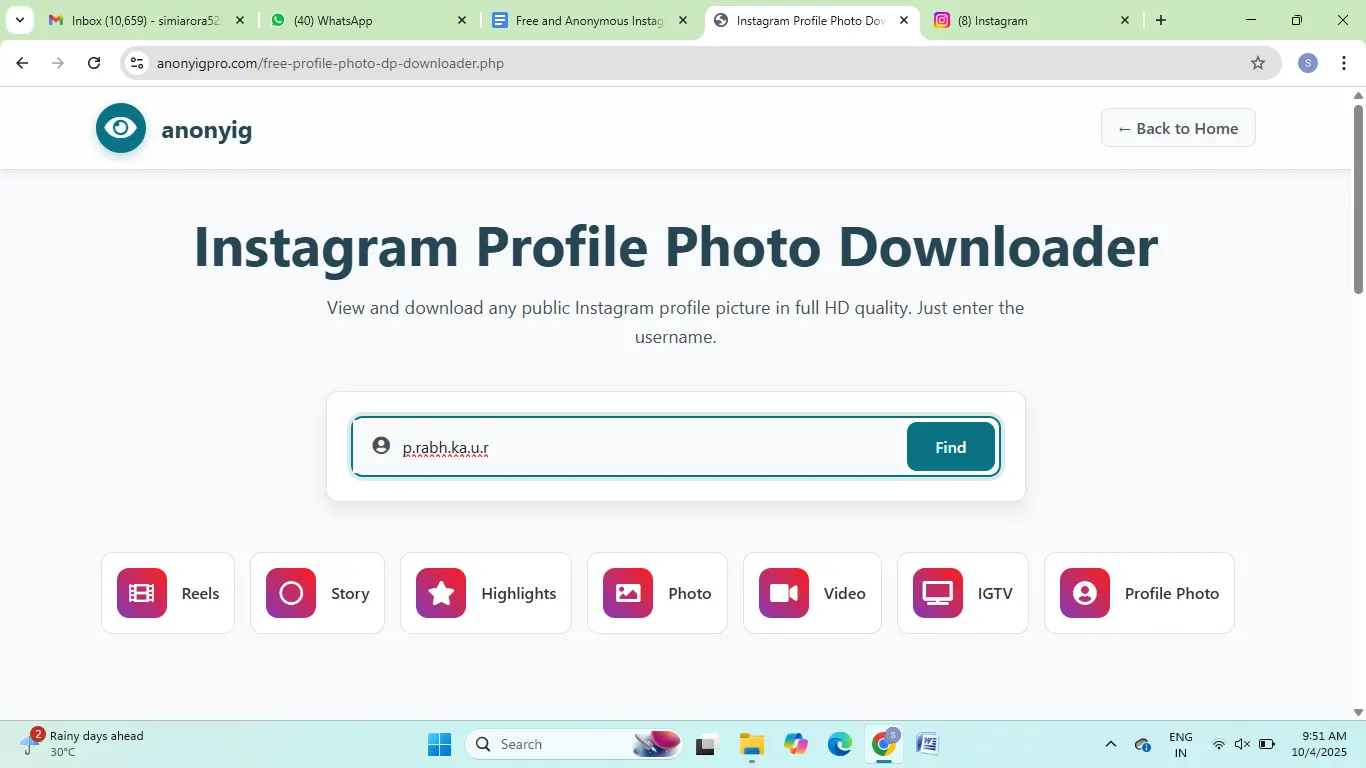Open the Highlights downloader link
1366x768 pixels.
(x=486, y=593)
